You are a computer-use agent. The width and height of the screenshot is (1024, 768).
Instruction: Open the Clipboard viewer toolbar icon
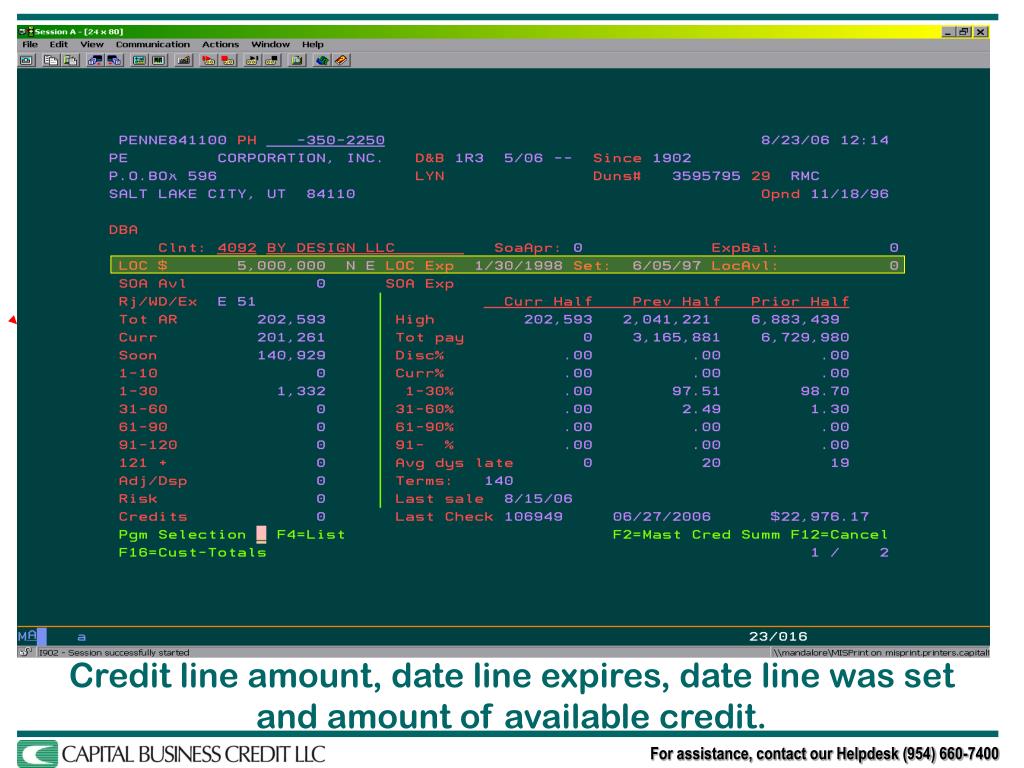[x=296, y=60]
